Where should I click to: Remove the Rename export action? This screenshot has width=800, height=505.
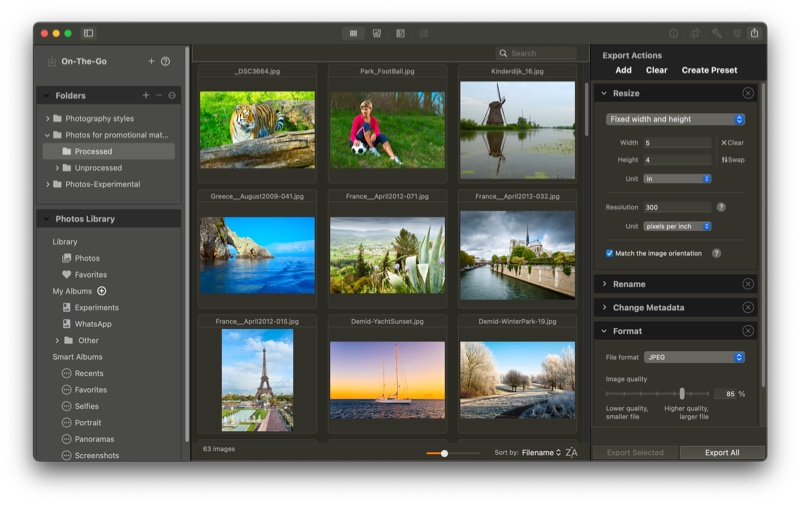pos(747,284)
